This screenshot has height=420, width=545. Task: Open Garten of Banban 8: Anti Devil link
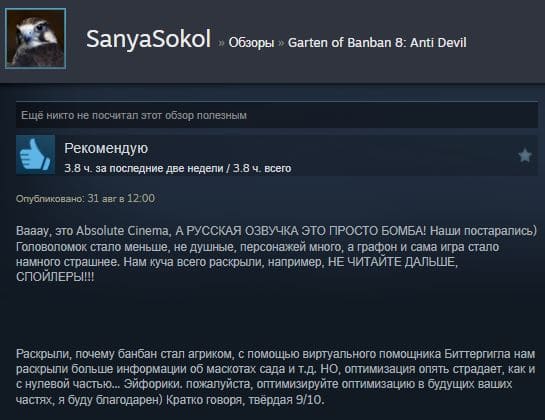pos(377,42)
